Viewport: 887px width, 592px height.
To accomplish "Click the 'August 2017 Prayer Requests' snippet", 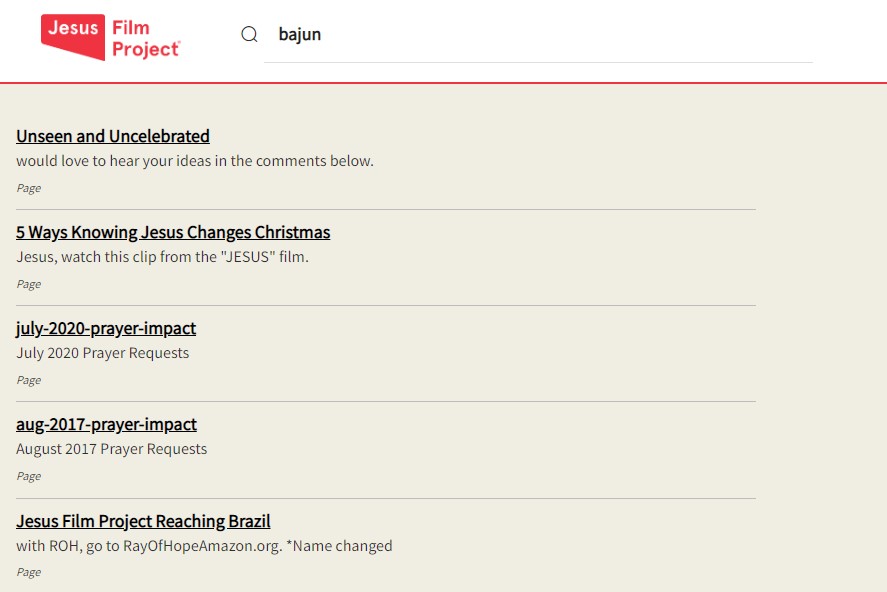I will 111,449.
